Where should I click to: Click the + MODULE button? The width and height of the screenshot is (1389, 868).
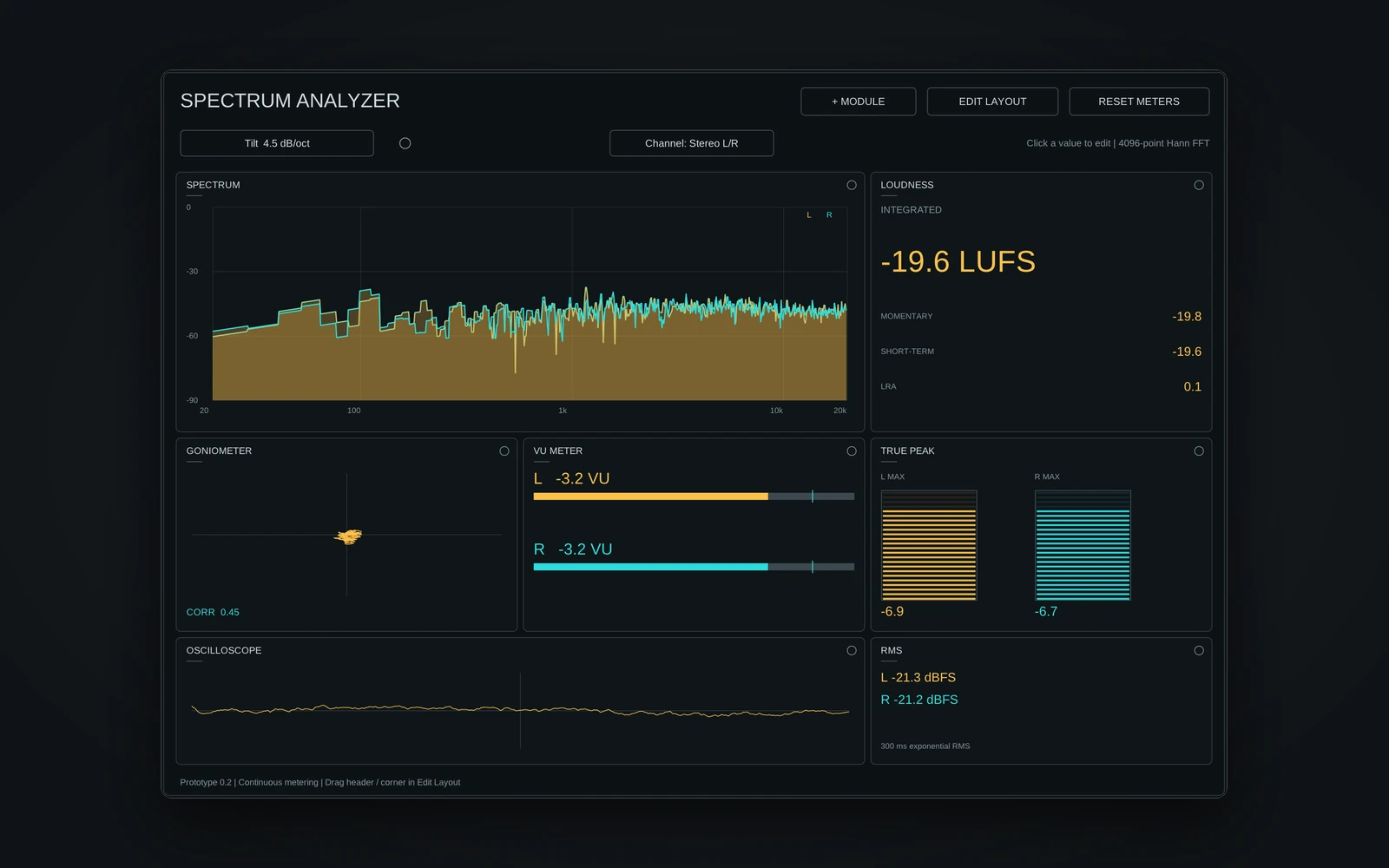[x=858, y=102]
